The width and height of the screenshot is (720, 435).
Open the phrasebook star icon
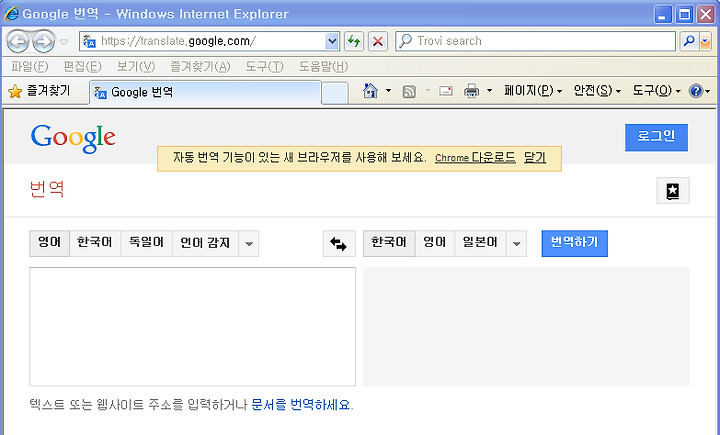tap(673, 191)
